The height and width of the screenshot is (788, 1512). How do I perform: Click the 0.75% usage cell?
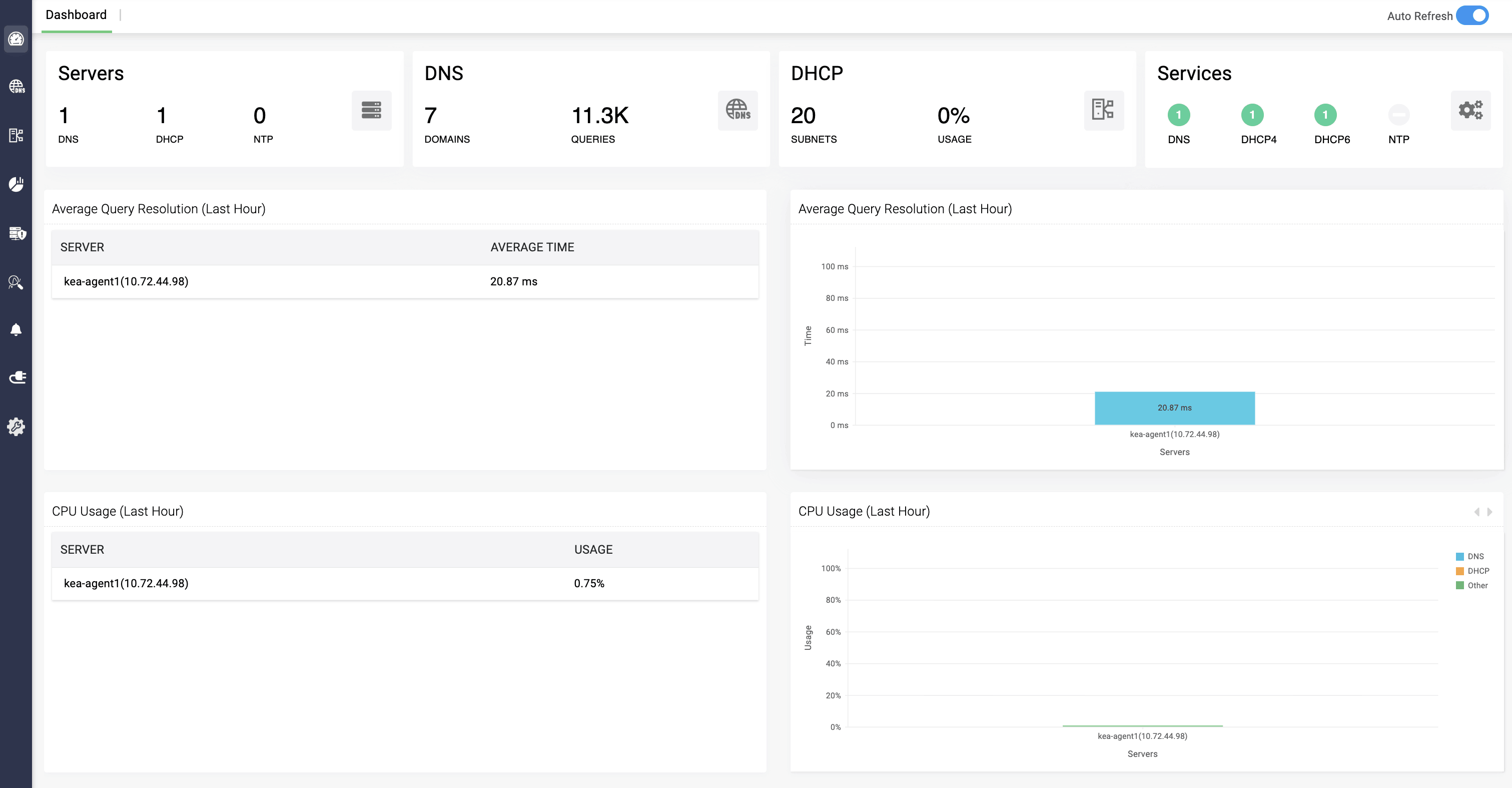tap(589, 584)
